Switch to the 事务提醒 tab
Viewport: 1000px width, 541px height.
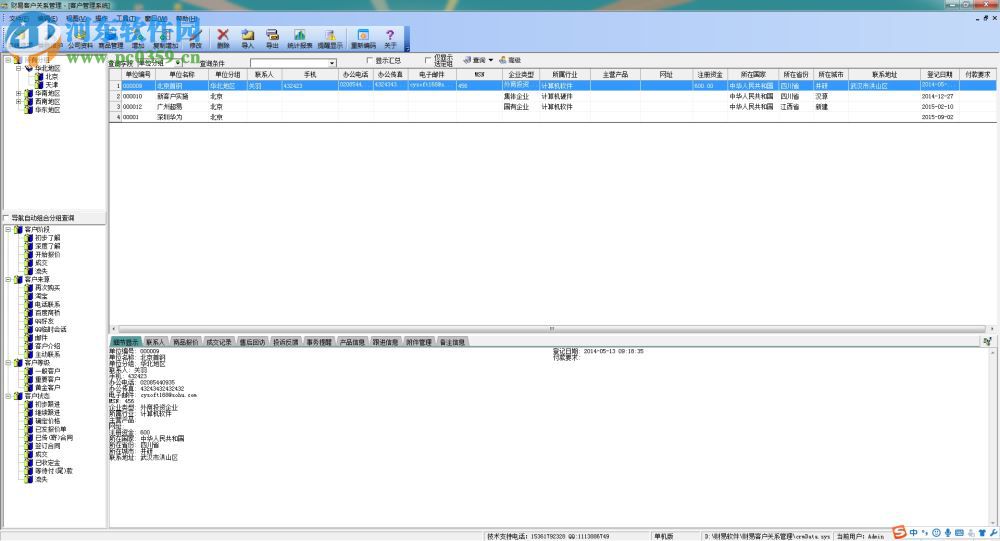click(319, 343)
